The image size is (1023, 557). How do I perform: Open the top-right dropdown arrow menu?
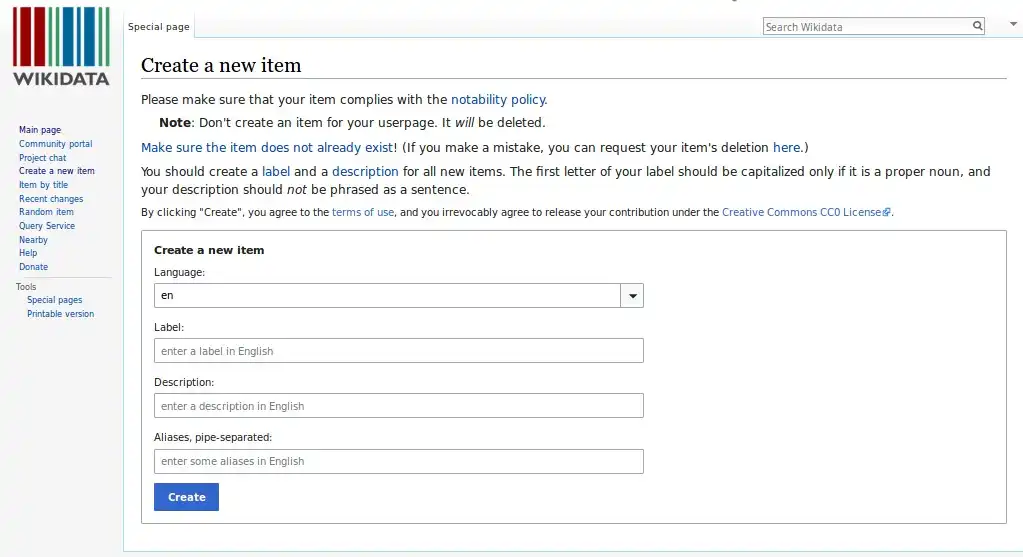(x=1013, y=24)
